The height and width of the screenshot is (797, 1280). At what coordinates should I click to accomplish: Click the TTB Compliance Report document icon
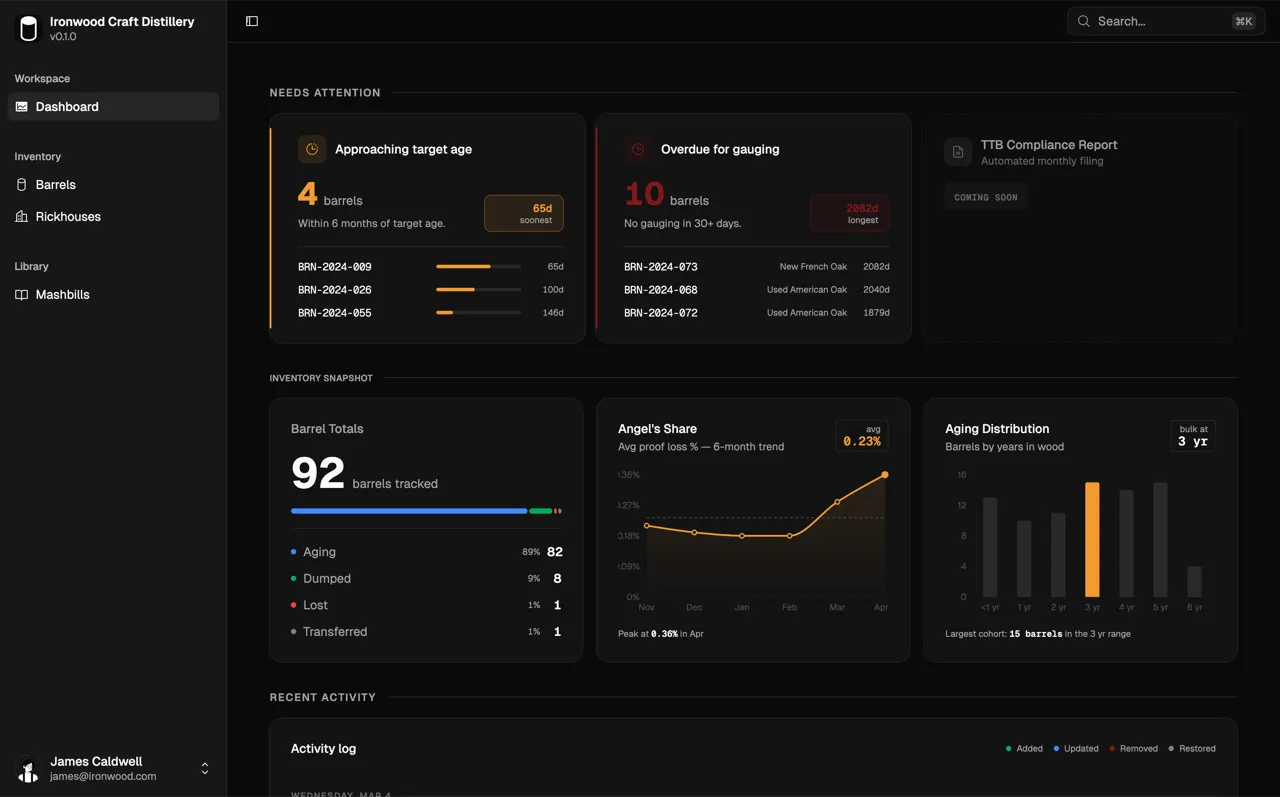(958, 152)
